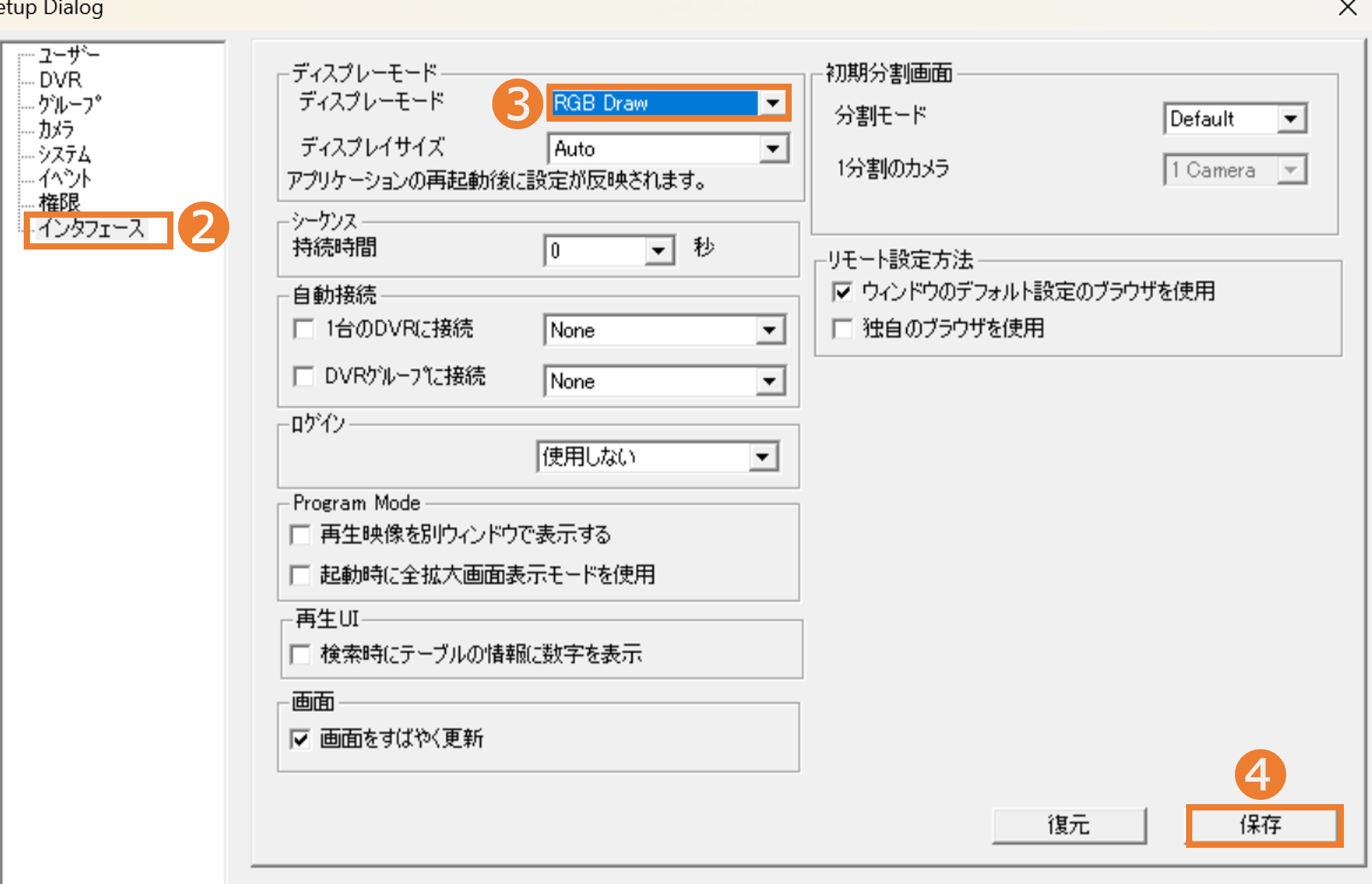Select システム tree entry

(x=64, y=154)
